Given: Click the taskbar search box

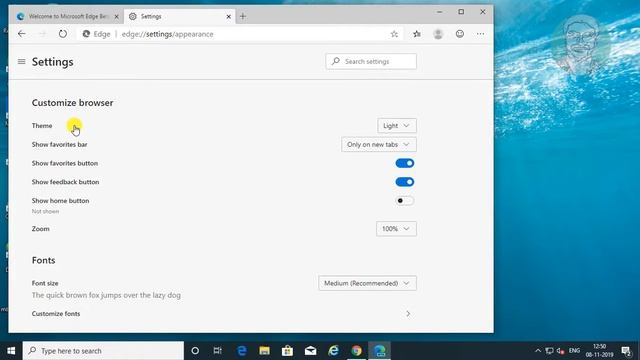Looking at the screenshot, I should (x=103, y=351).
